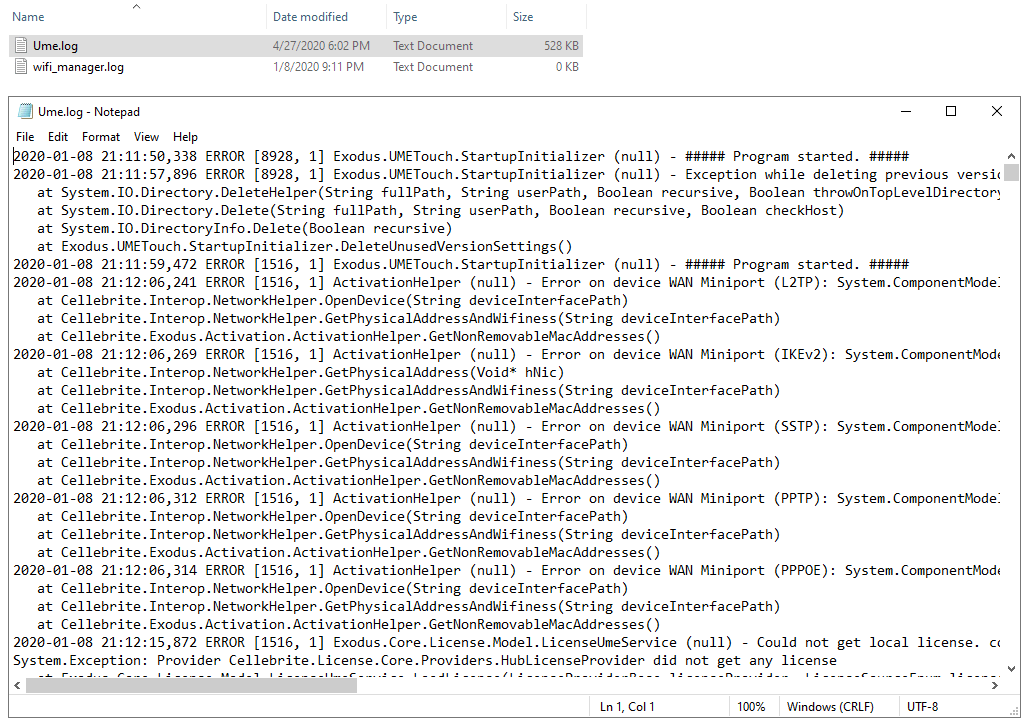The width and height of the screenshot is (1028, 727).
Task: Click the WAN Miniport (PPPOE) error line
Action: click(507, 571)
